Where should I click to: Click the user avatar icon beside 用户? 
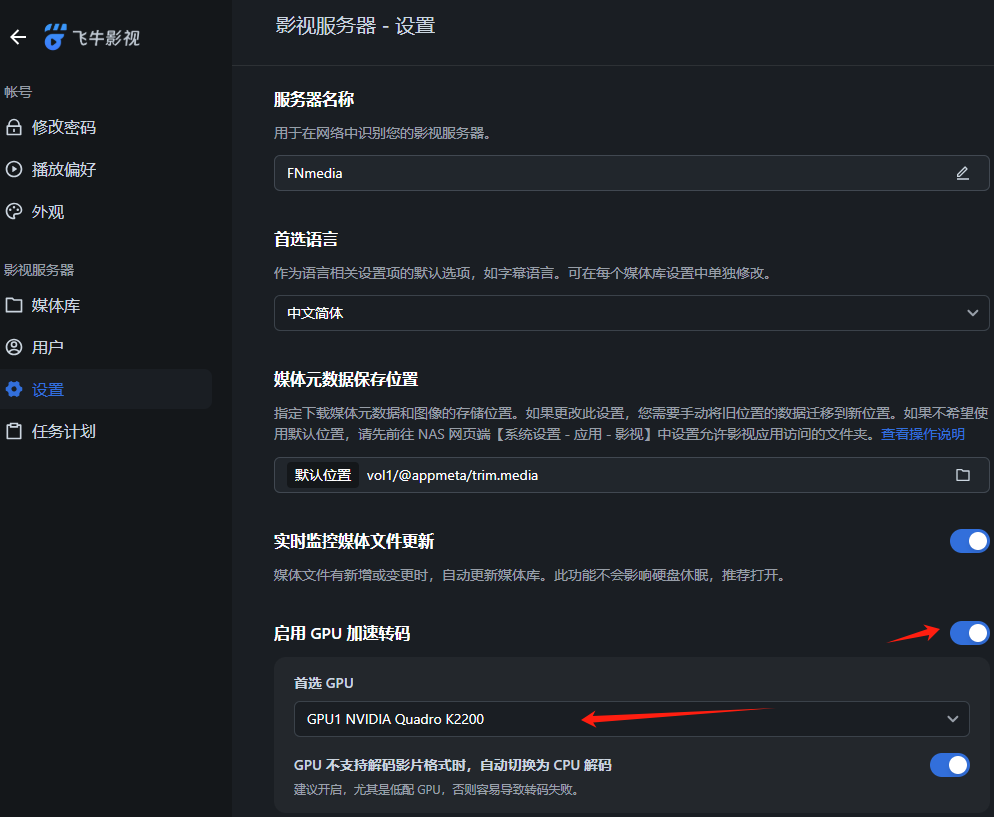coord(14,347)
